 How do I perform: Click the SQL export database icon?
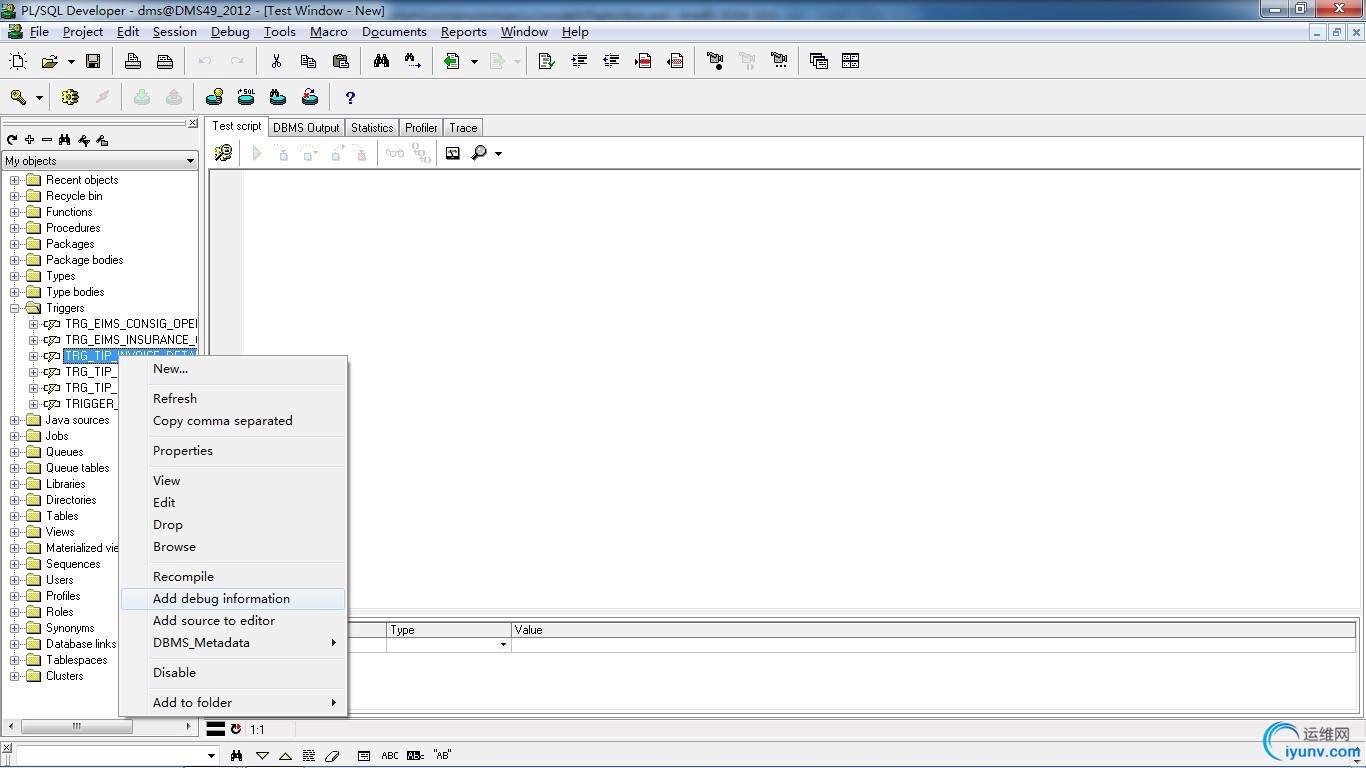pos(246,97)
